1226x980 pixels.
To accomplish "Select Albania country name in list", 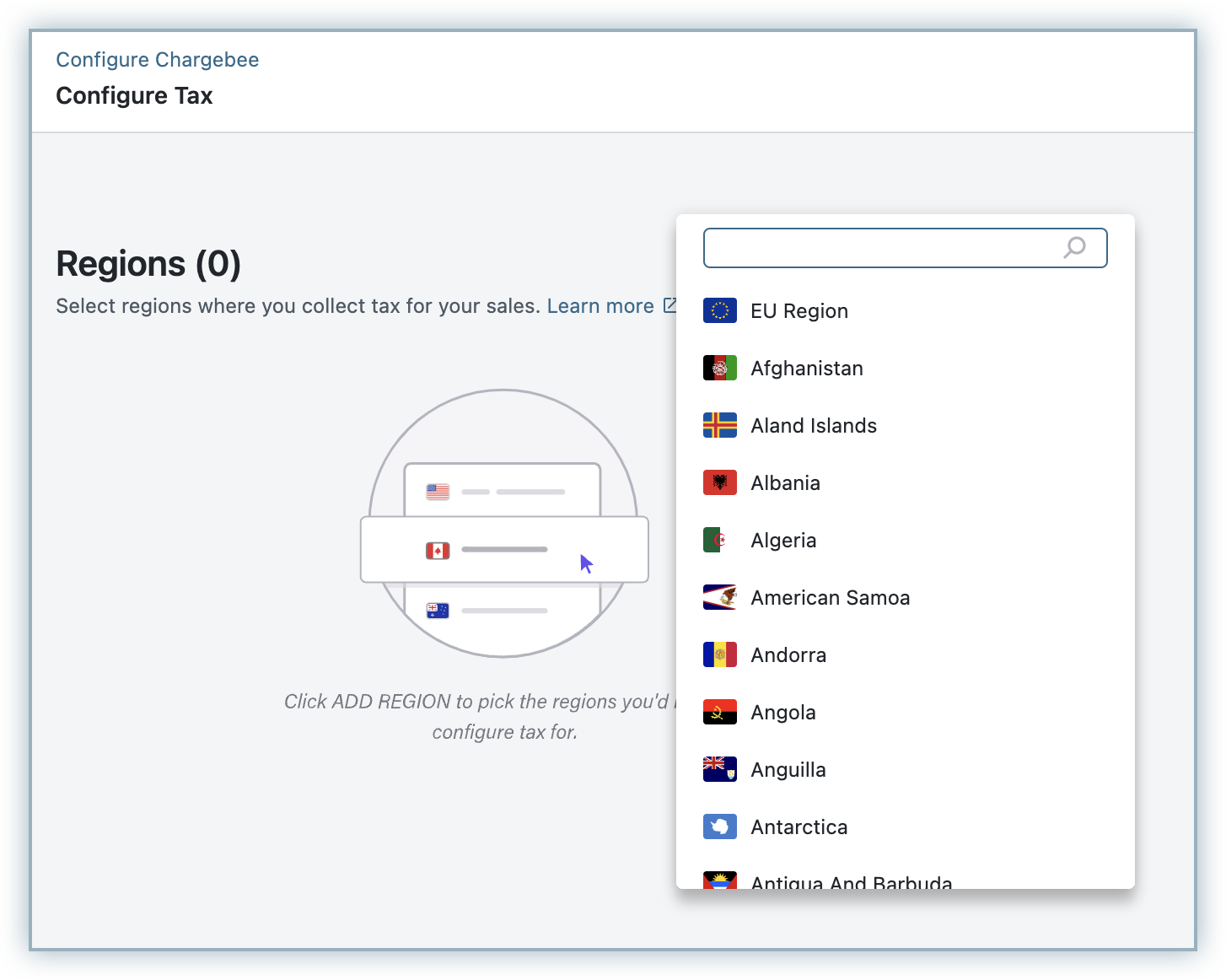I will pyautogui.click(x=785, y=483).
